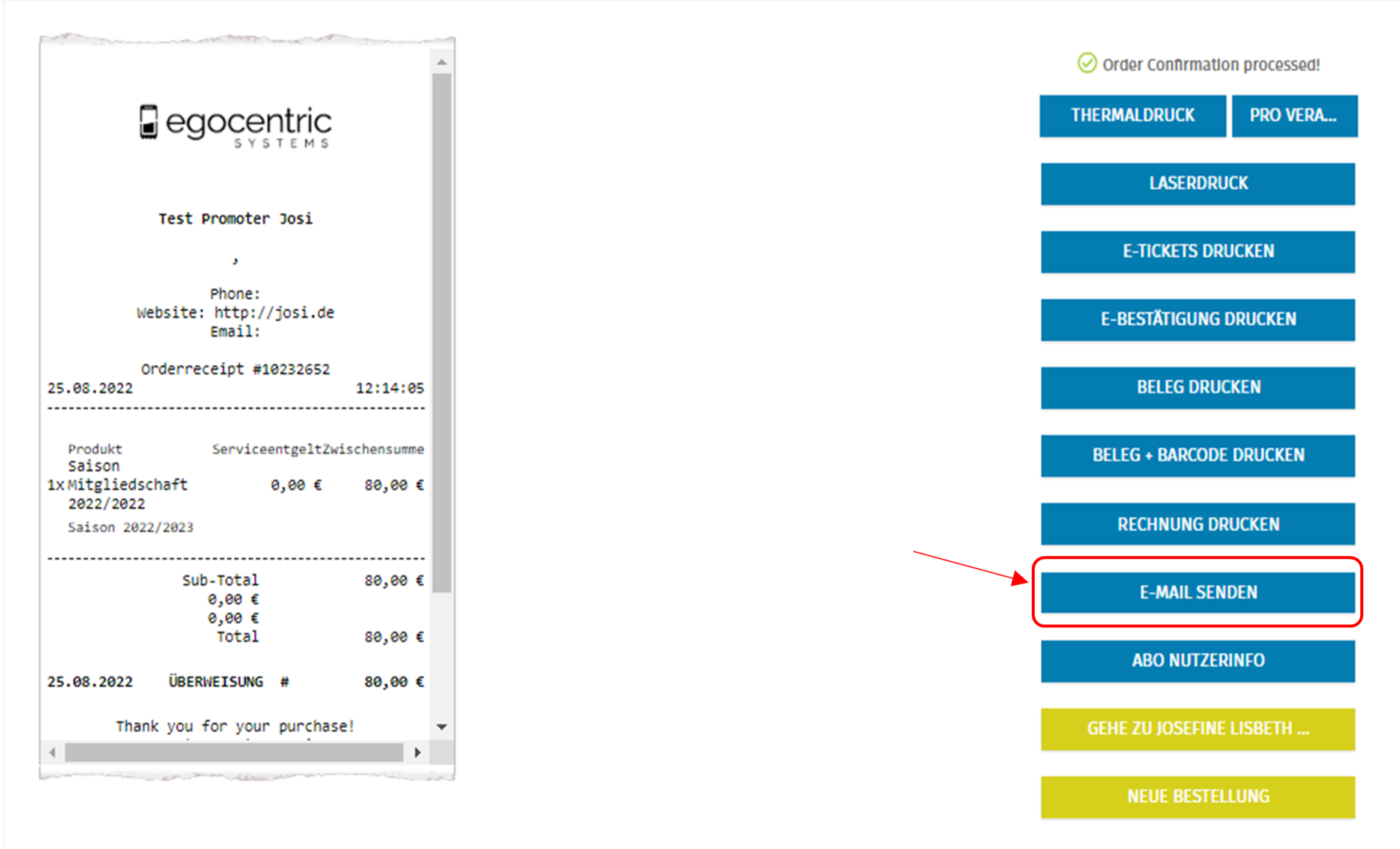Open ABO NUTZERINFO
Image resolution: width=1400 pixels, height=849 pixels.
[1198, 660]
